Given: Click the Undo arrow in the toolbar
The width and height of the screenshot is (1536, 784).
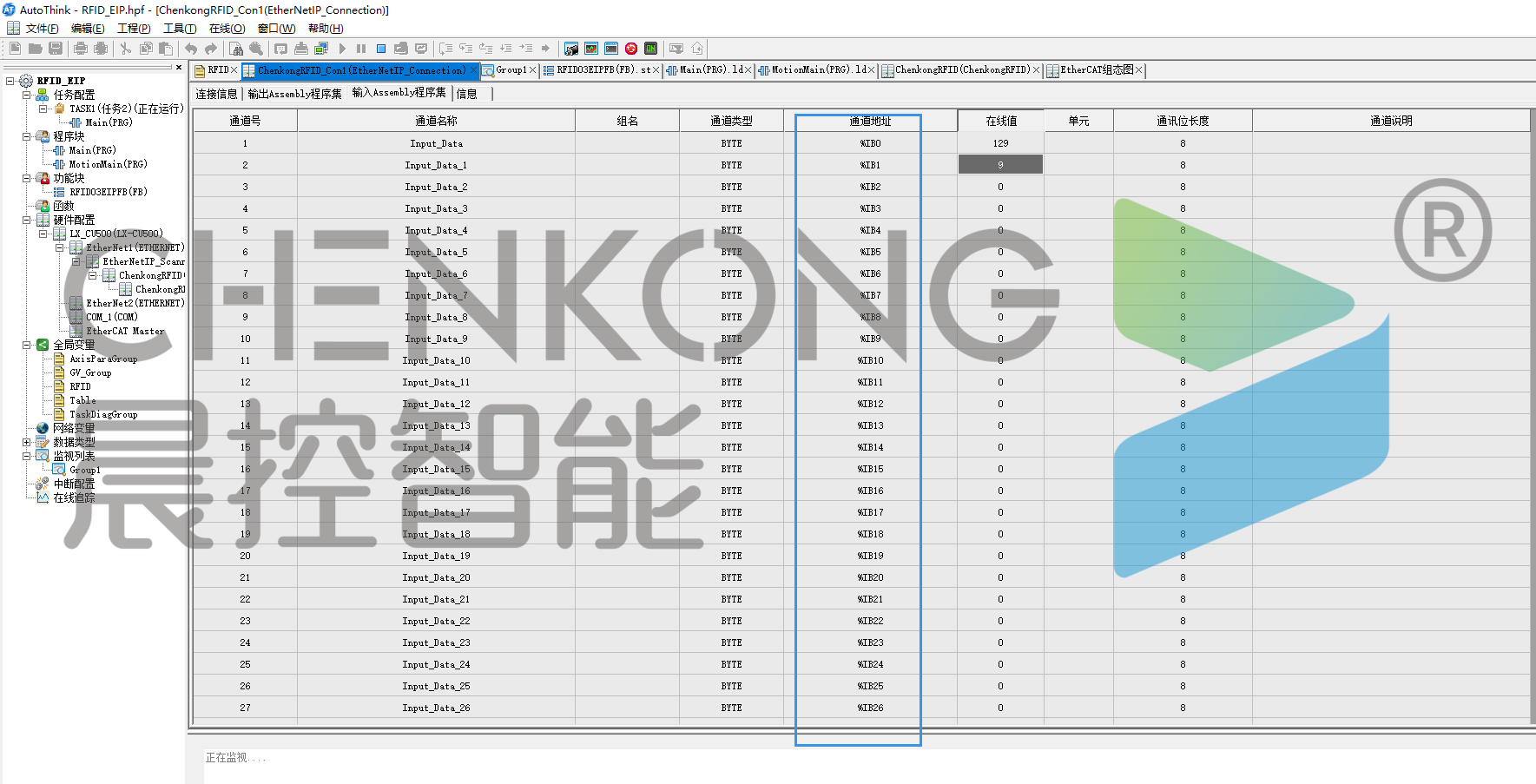Looking at the screenshot, I should (191, 49).
